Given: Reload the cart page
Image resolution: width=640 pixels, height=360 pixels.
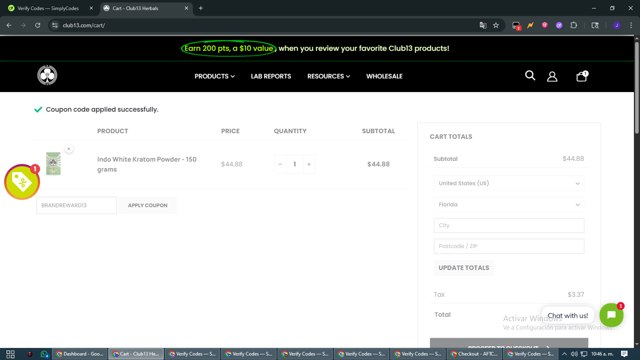Looking at the screenshot, I should coord(38,25).
